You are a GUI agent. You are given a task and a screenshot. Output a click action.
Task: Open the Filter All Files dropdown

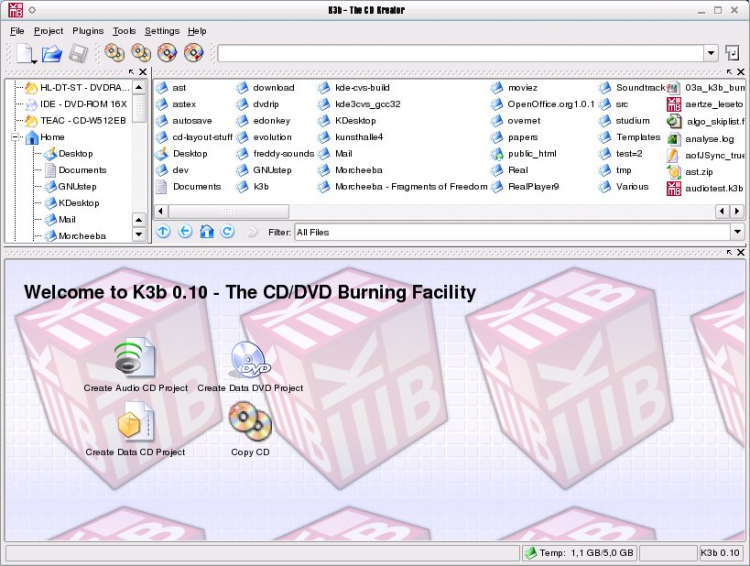pyautogui.click(x=737, y=232)
